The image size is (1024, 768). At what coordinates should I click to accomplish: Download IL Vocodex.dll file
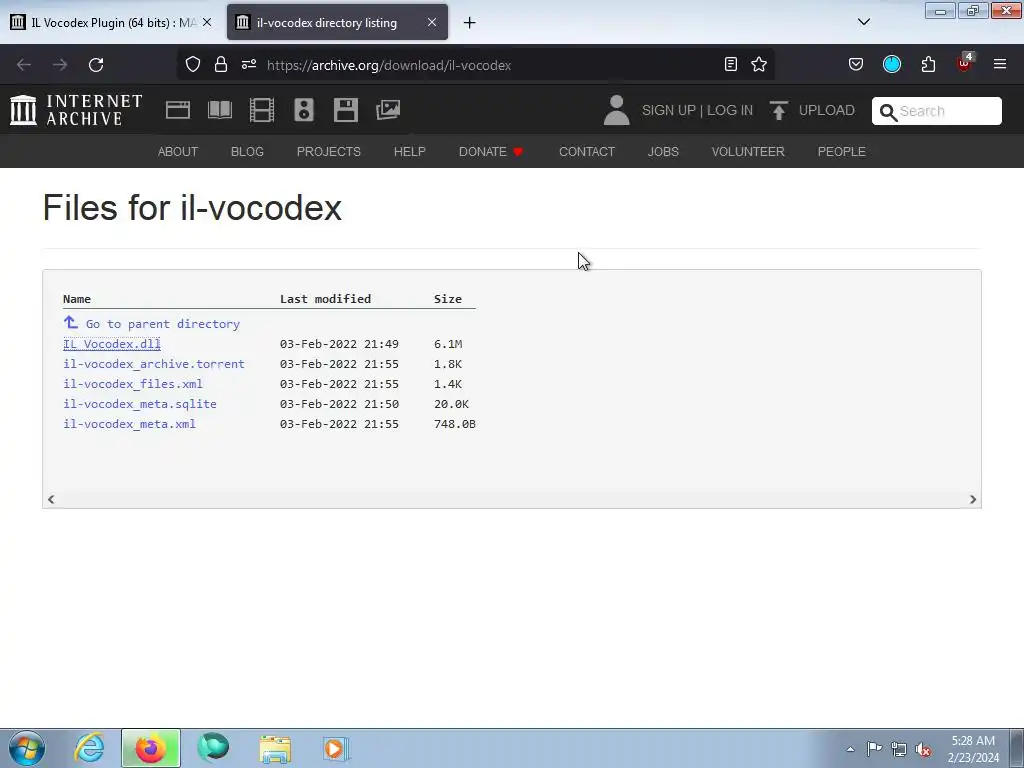(x=112, y=344)
